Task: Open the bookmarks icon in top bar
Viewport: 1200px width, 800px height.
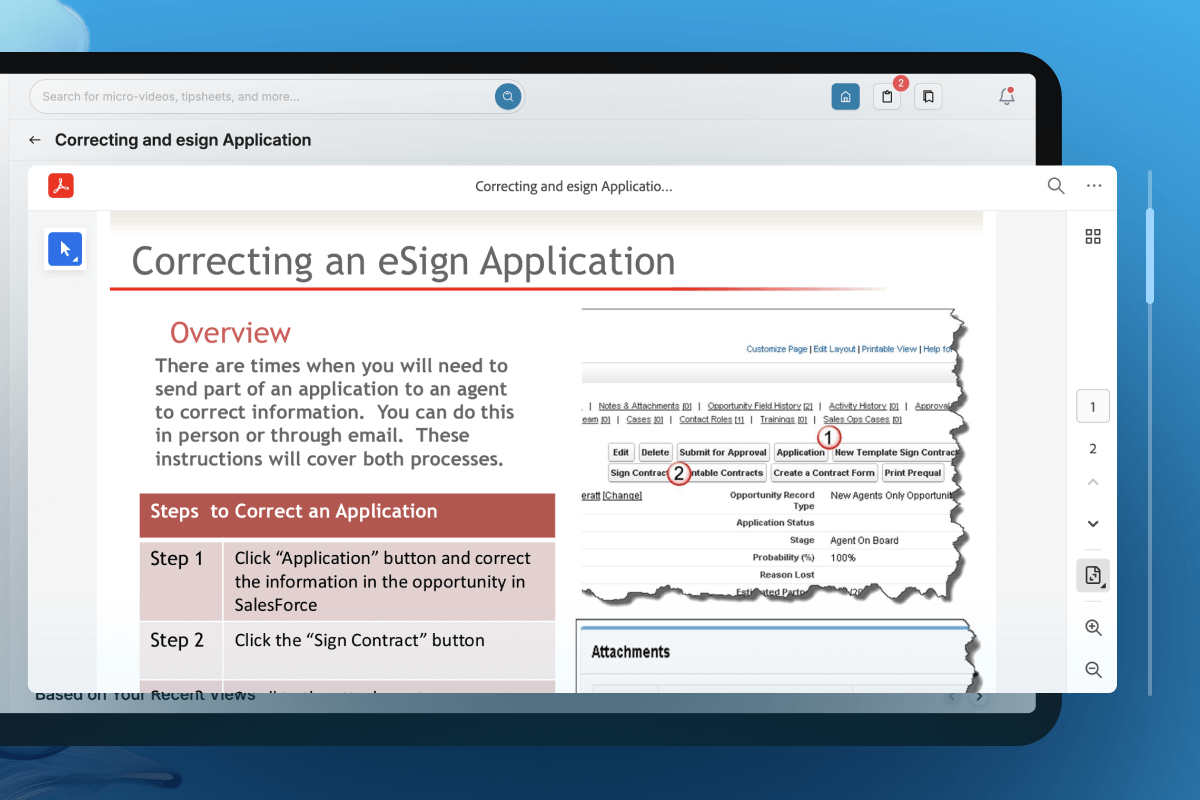Action: (x=928, y=96)
